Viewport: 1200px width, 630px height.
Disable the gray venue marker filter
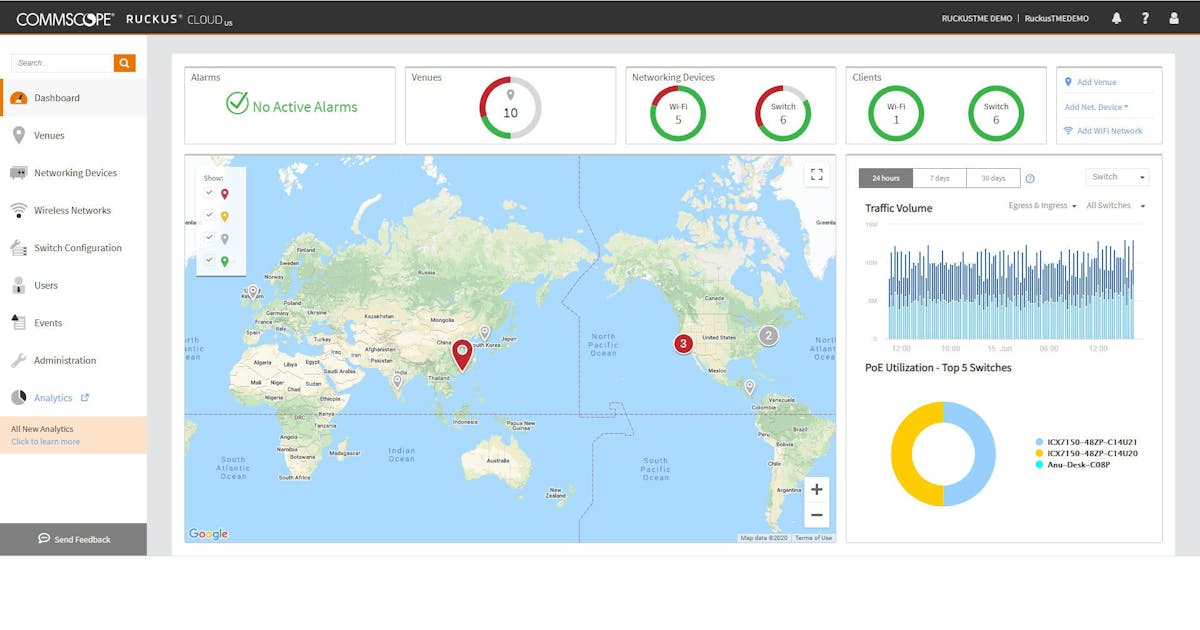tap(208, 236)
